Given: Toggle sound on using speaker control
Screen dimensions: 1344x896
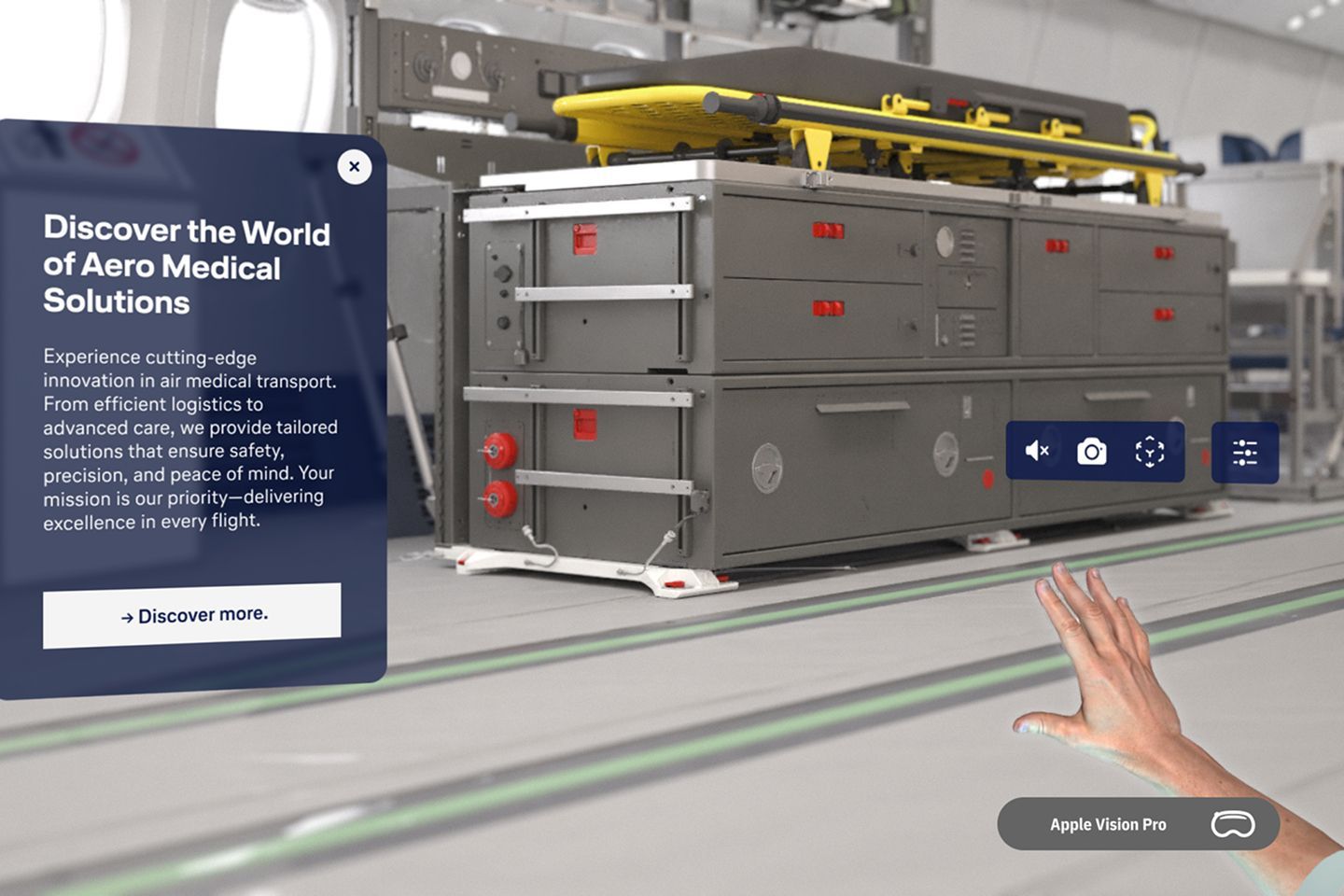Looking at the screenshot, I should 1036,451.
